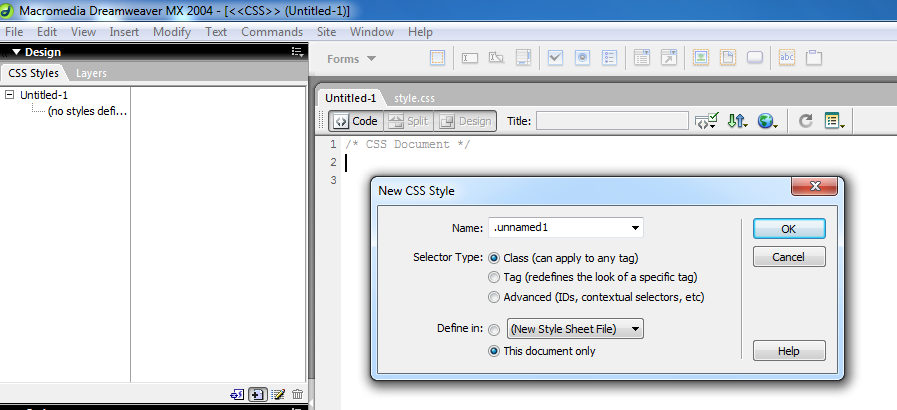Insert a form Button control
This screenshot has width=897, height=410.
pos(755,58)
